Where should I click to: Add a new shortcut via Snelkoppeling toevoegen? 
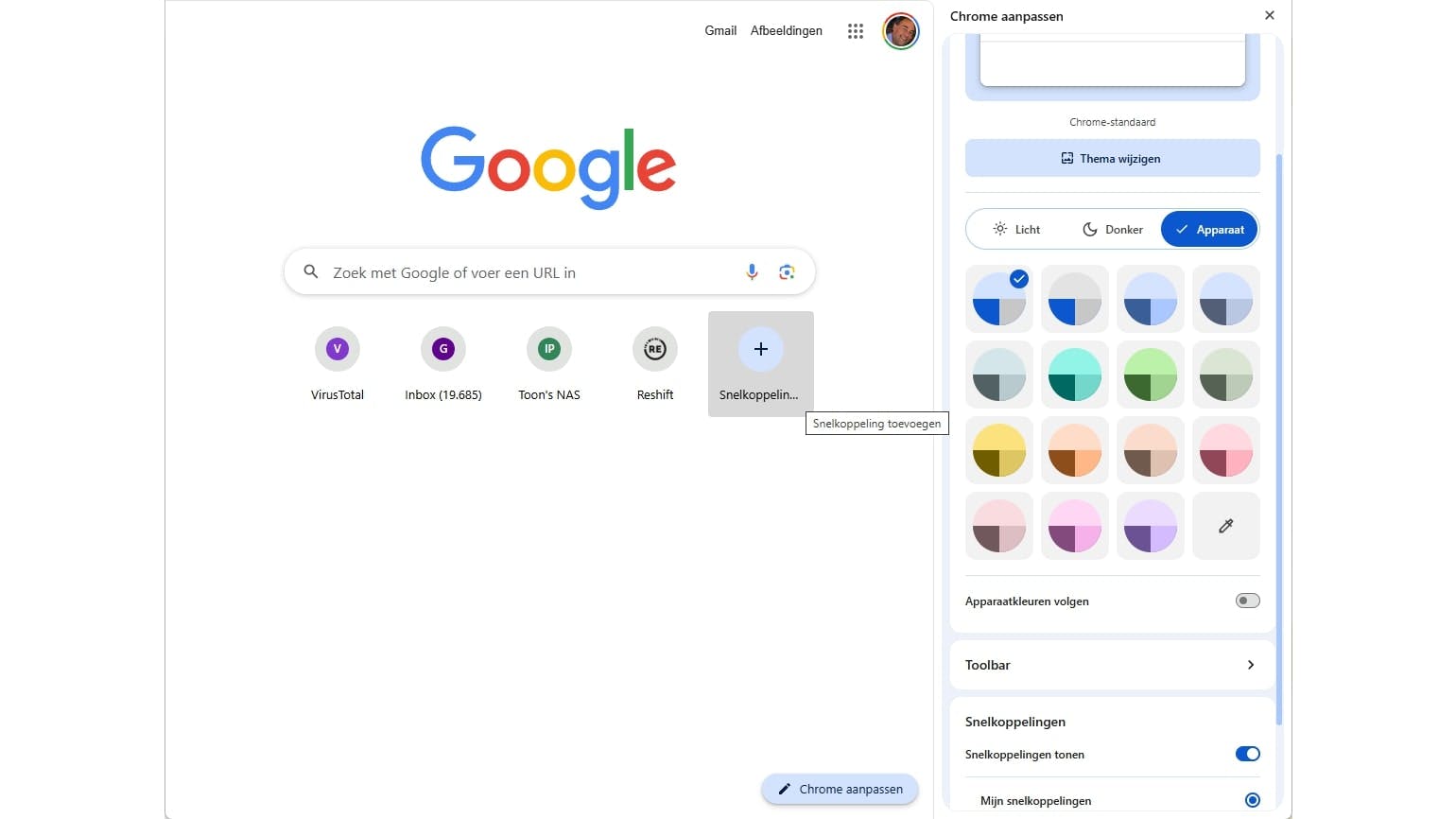pyautogui.click(x=761, y=348)
